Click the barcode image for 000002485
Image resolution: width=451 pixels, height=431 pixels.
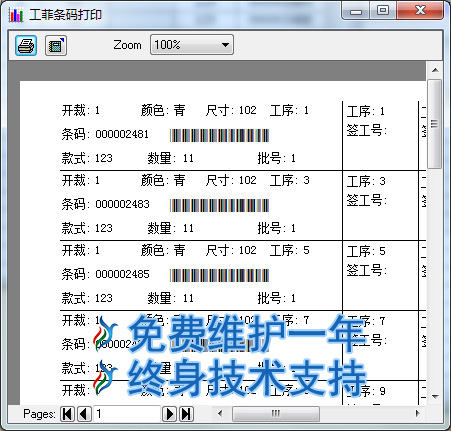219,275
